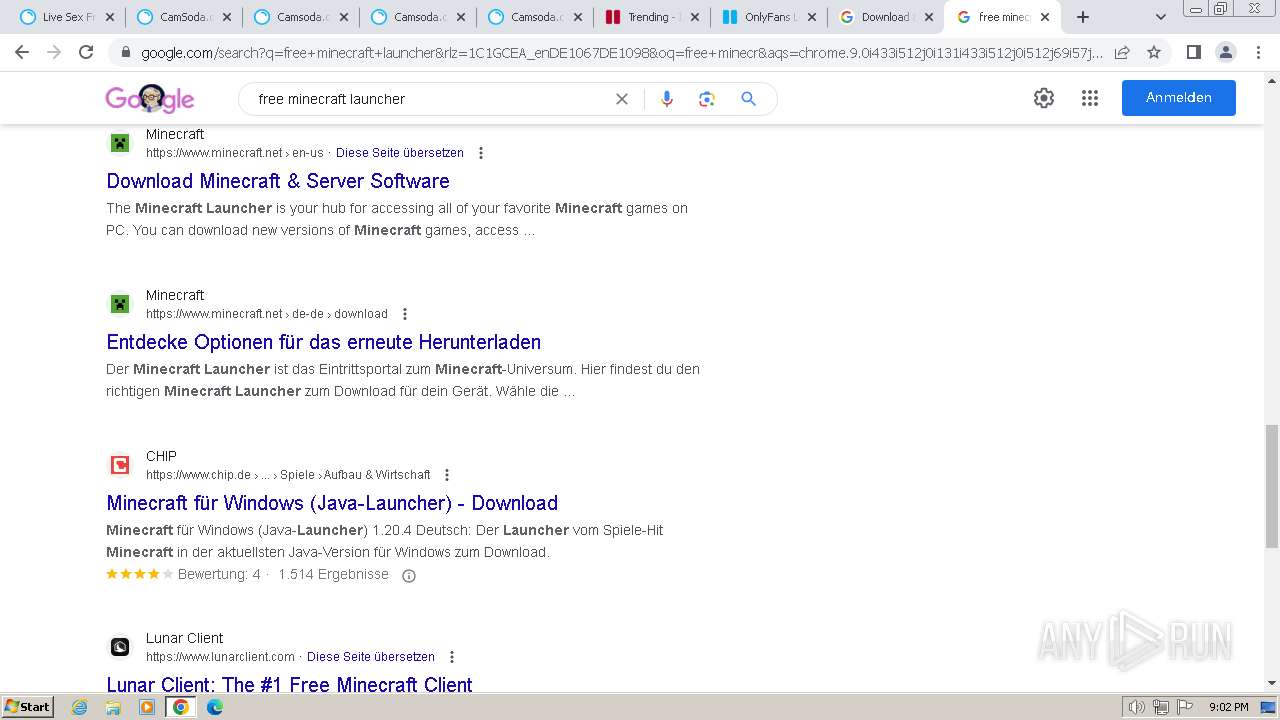Start voice search with microphone icon

point(667,99)
